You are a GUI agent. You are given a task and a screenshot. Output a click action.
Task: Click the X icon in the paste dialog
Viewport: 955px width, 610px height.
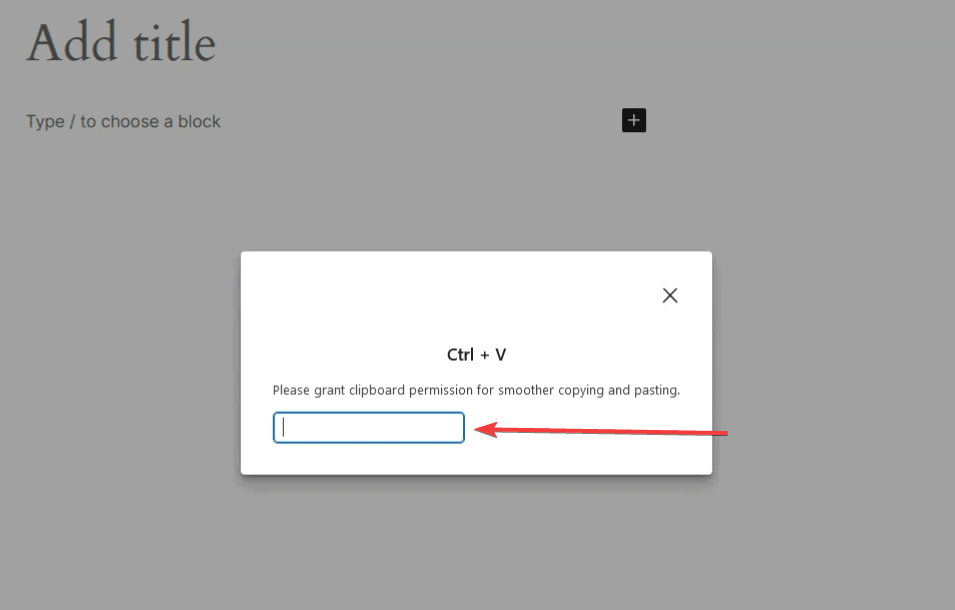pyautogui.click(x=670, y=295)
